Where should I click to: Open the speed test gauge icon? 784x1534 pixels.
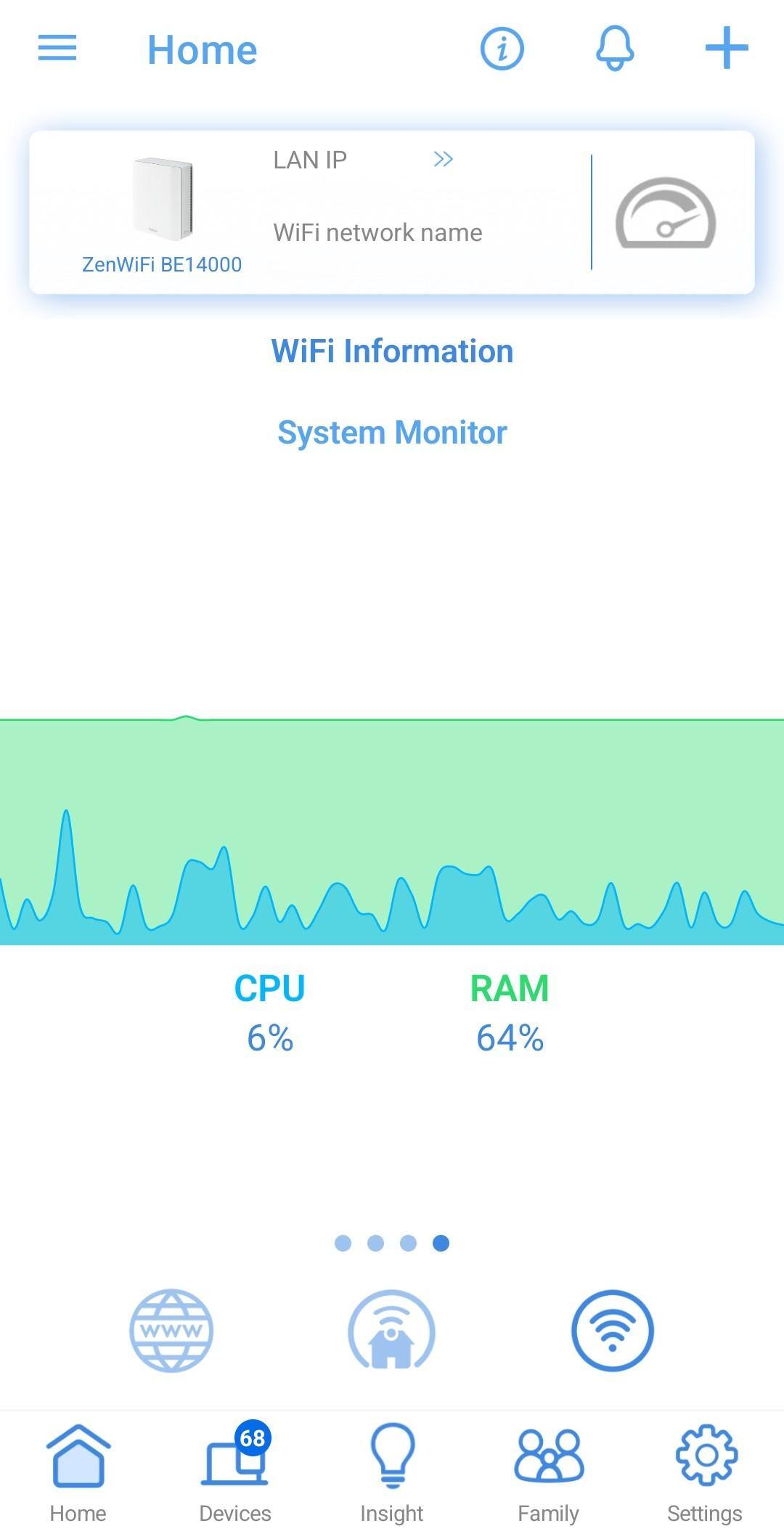(x=666, y=214)
